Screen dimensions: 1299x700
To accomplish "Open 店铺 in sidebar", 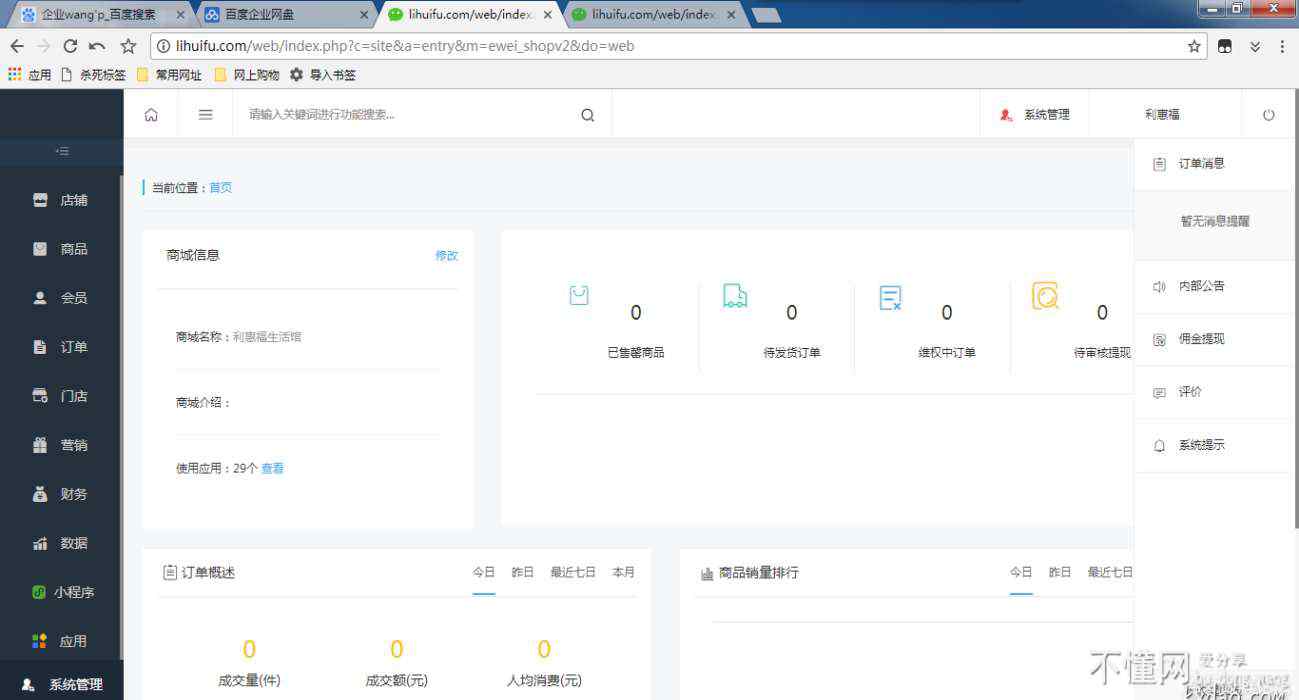I will (x=61, y=200).
